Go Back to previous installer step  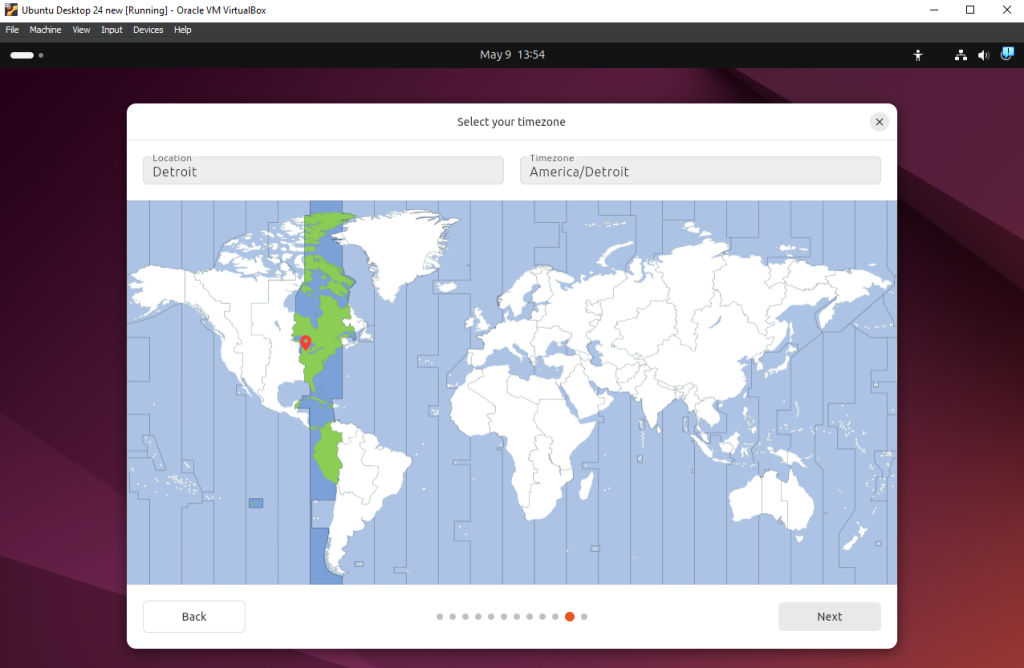[x=194, y=616]
